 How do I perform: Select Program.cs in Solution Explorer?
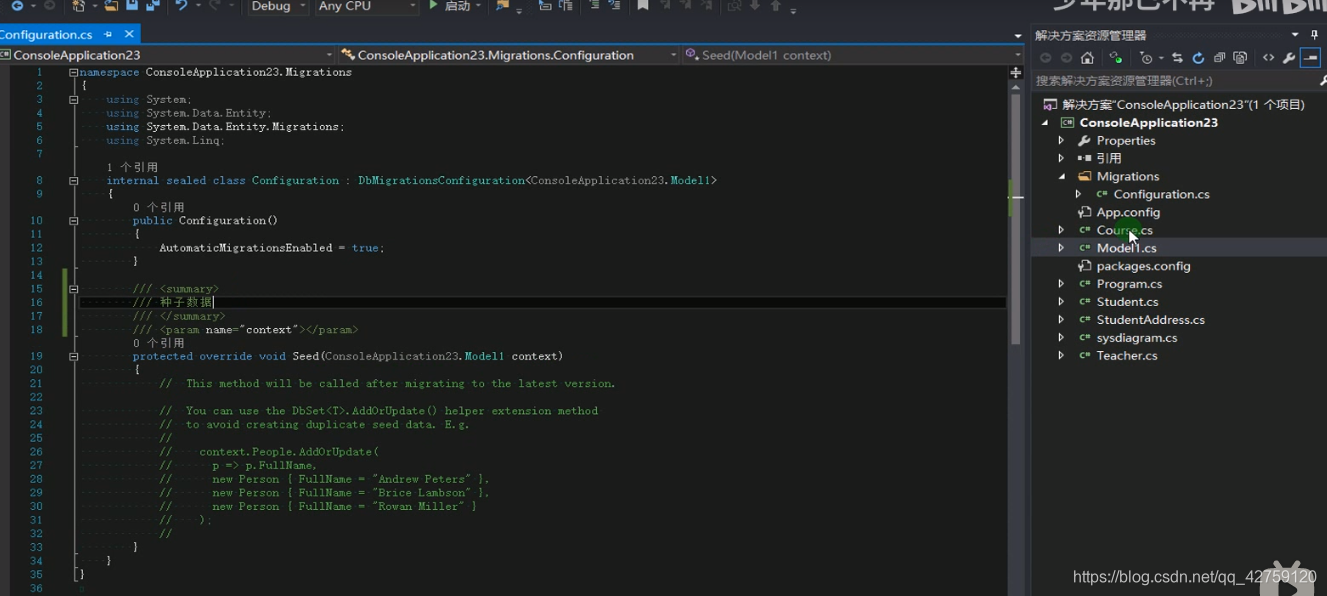(1129, 285)
